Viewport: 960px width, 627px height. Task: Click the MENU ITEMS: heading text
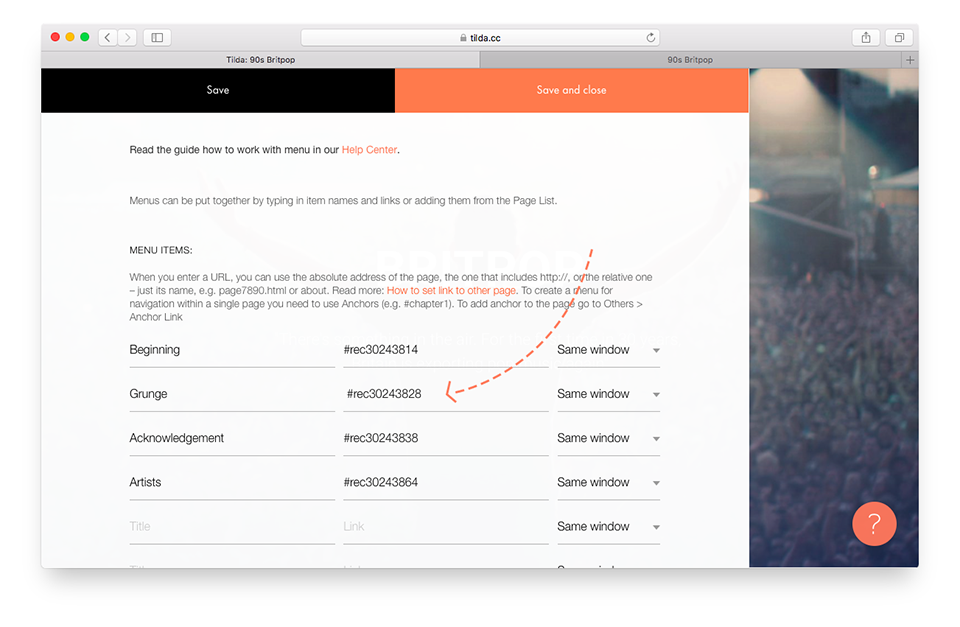(x=160, y=250)
